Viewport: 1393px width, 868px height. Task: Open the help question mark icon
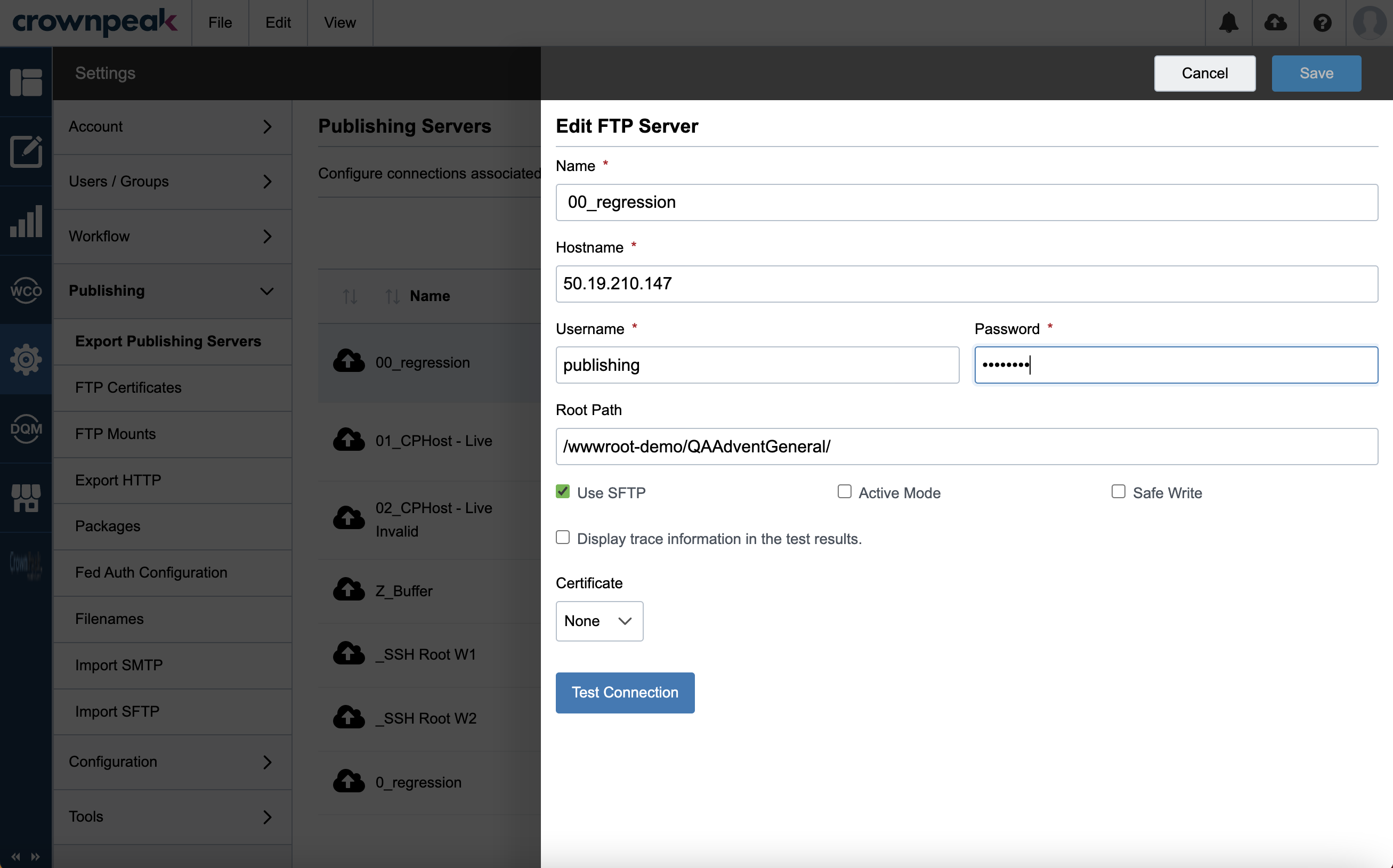coord(1323,23)
